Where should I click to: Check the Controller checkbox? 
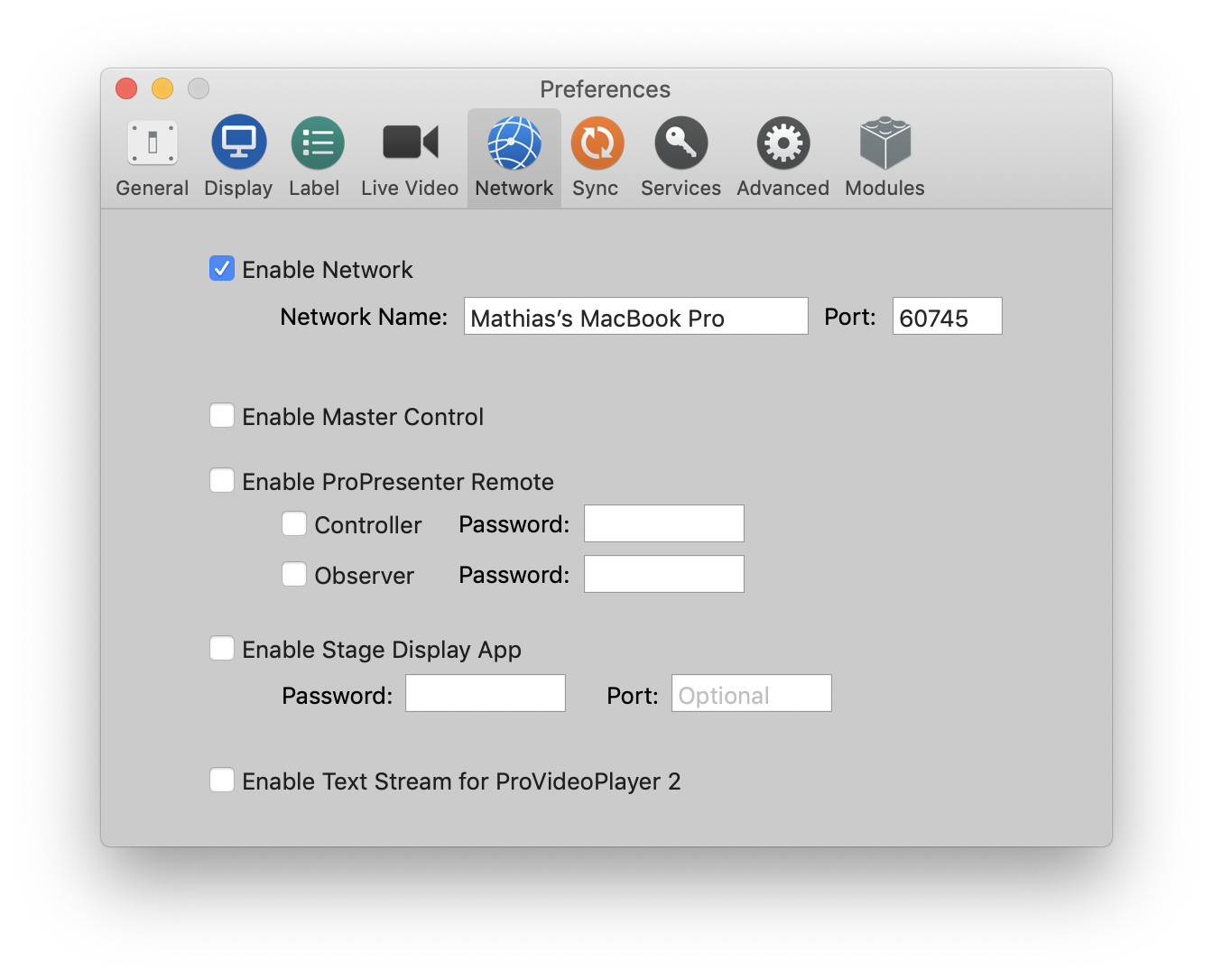pyautogui.click(x=293, y=523)
